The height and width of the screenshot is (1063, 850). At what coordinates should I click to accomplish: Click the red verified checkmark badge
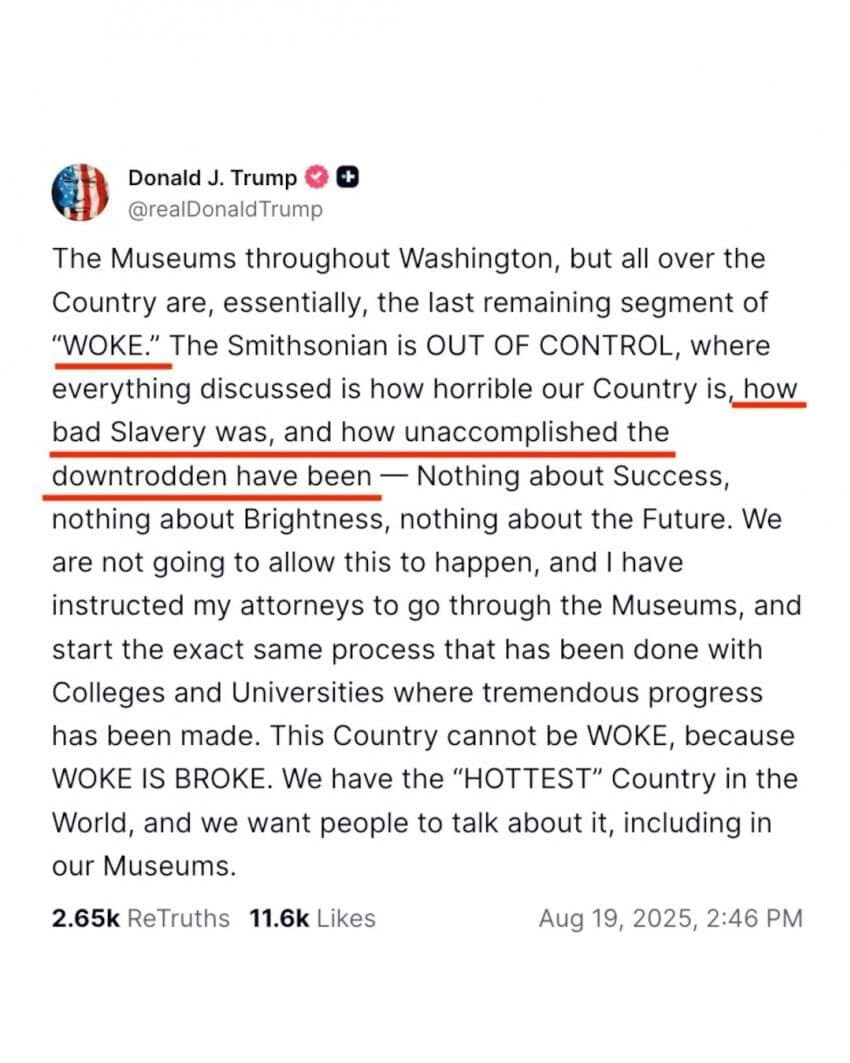click(317, 178)
